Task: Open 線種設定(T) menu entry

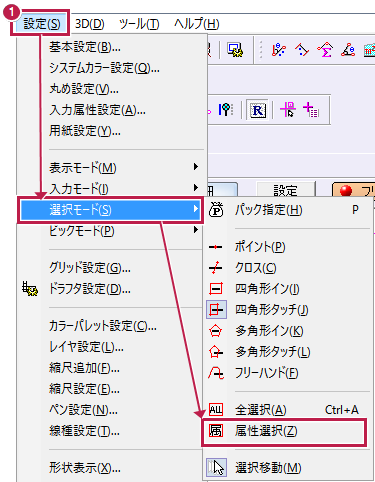Action: [84, 431]
